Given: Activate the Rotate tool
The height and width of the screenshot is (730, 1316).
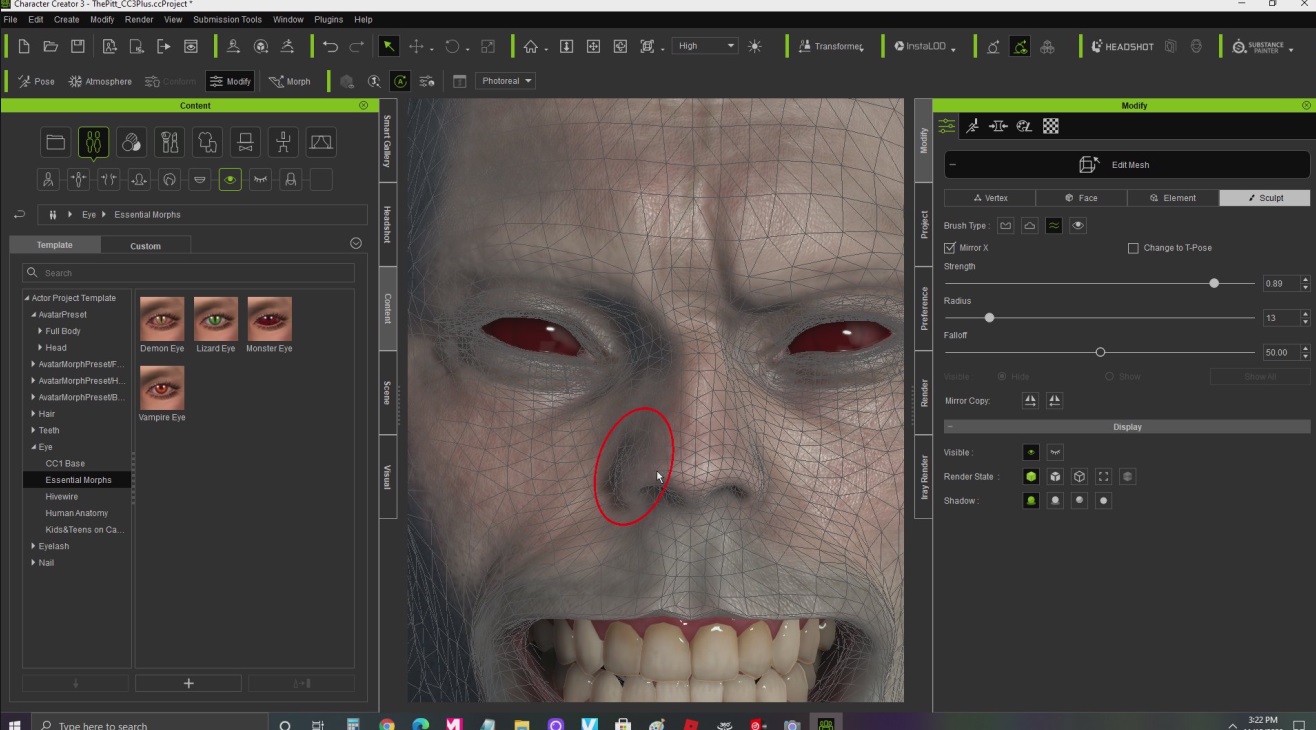Looking at the screenshot, I should pyautogui.click(x=452, y=46).
